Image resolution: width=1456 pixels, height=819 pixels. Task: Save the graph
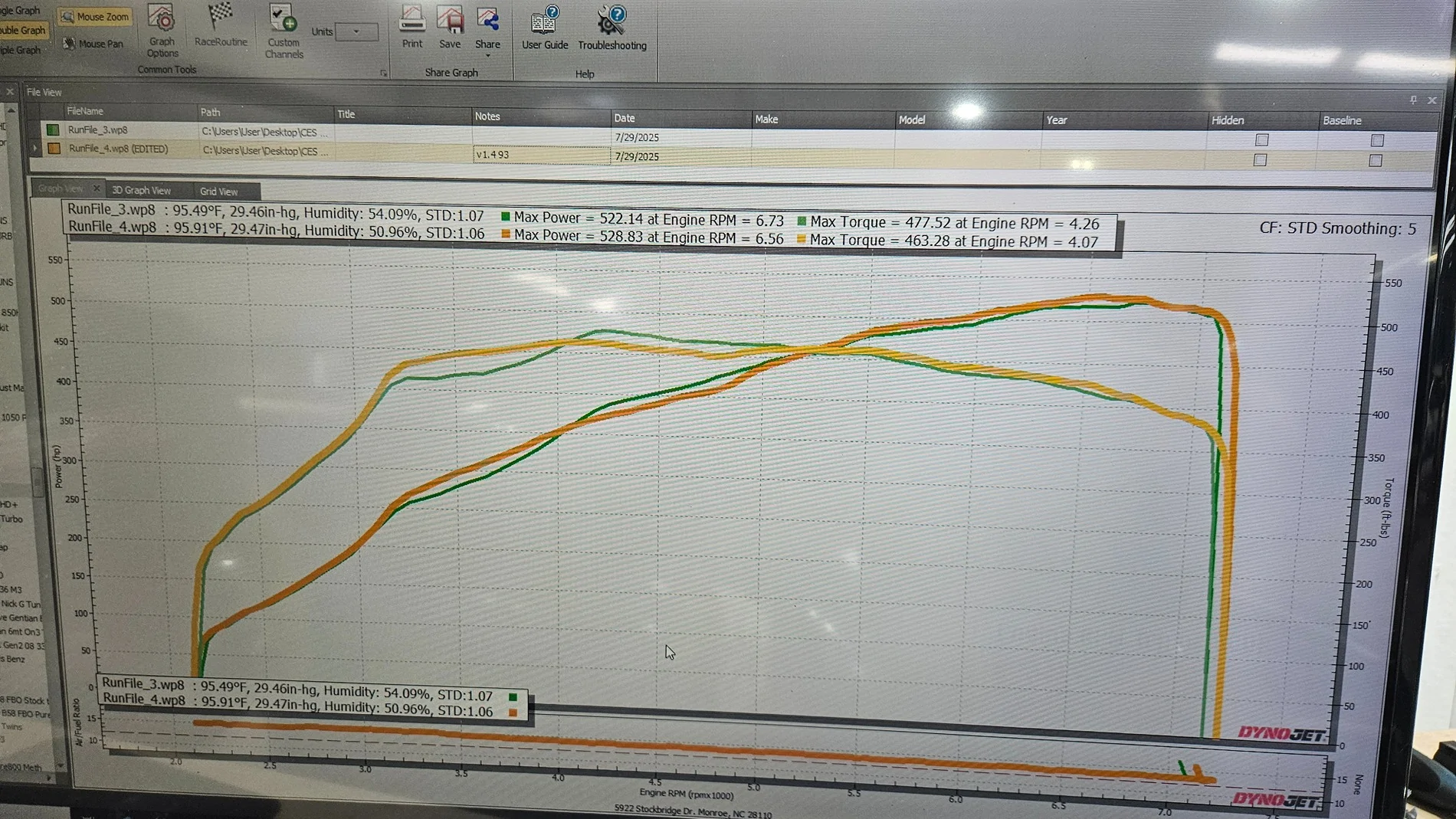coord(450,28)
